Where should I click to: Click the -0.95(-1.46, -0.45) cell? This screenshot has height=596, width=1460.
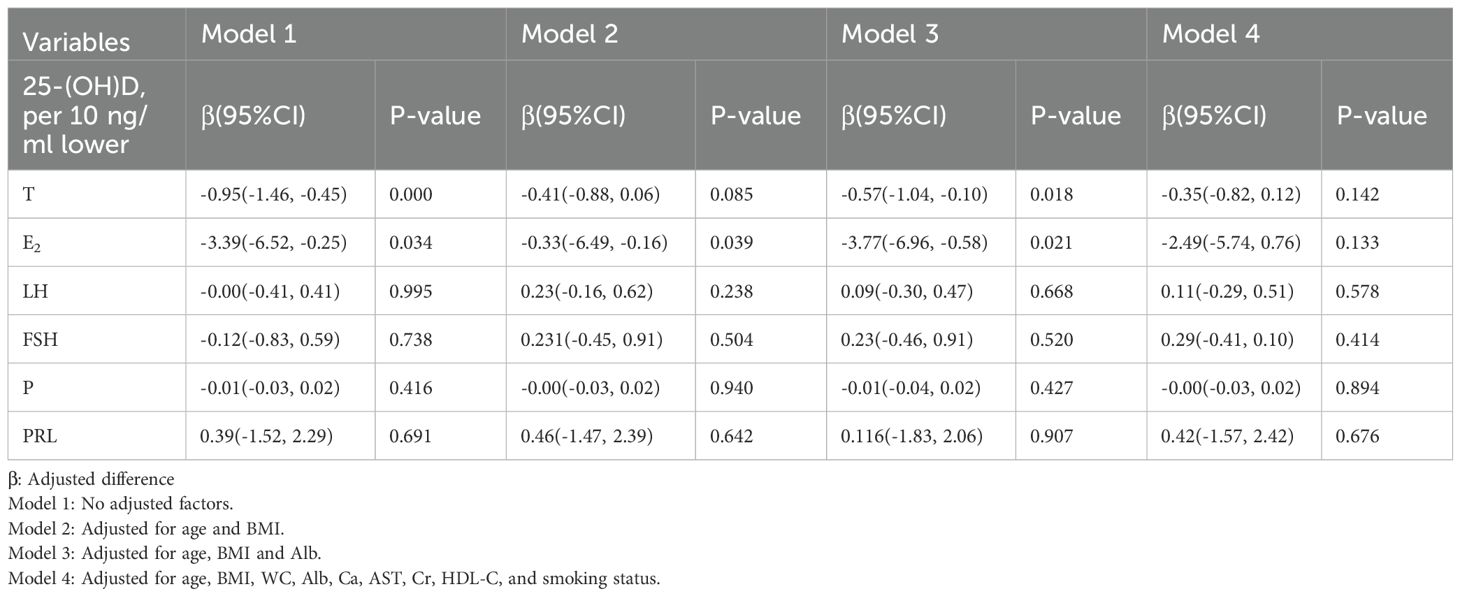pyautogui.click(x=273, y=194)
